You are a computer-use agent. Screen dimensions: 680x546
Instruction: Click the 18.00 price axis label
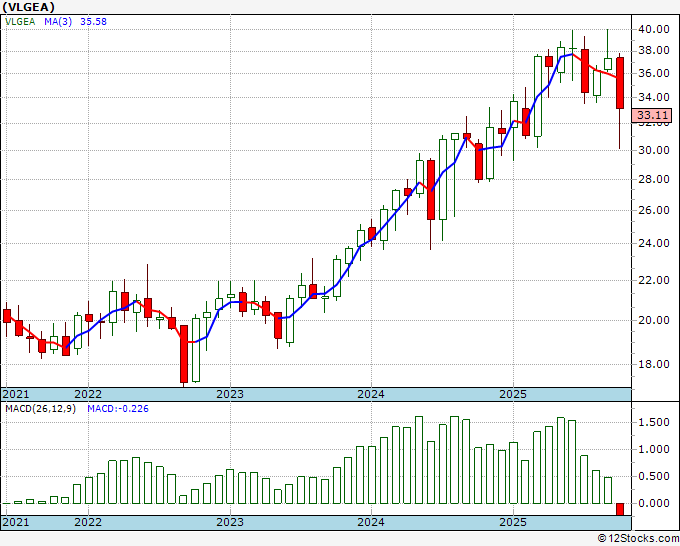tap(653, 364)
